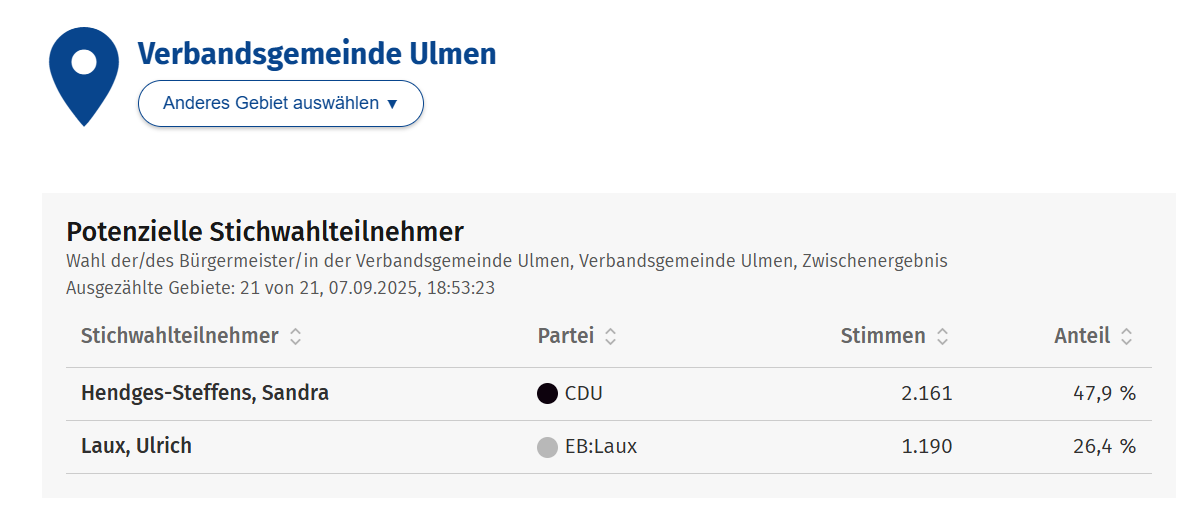
Task: Click the CDU party label
Action: 584,394
